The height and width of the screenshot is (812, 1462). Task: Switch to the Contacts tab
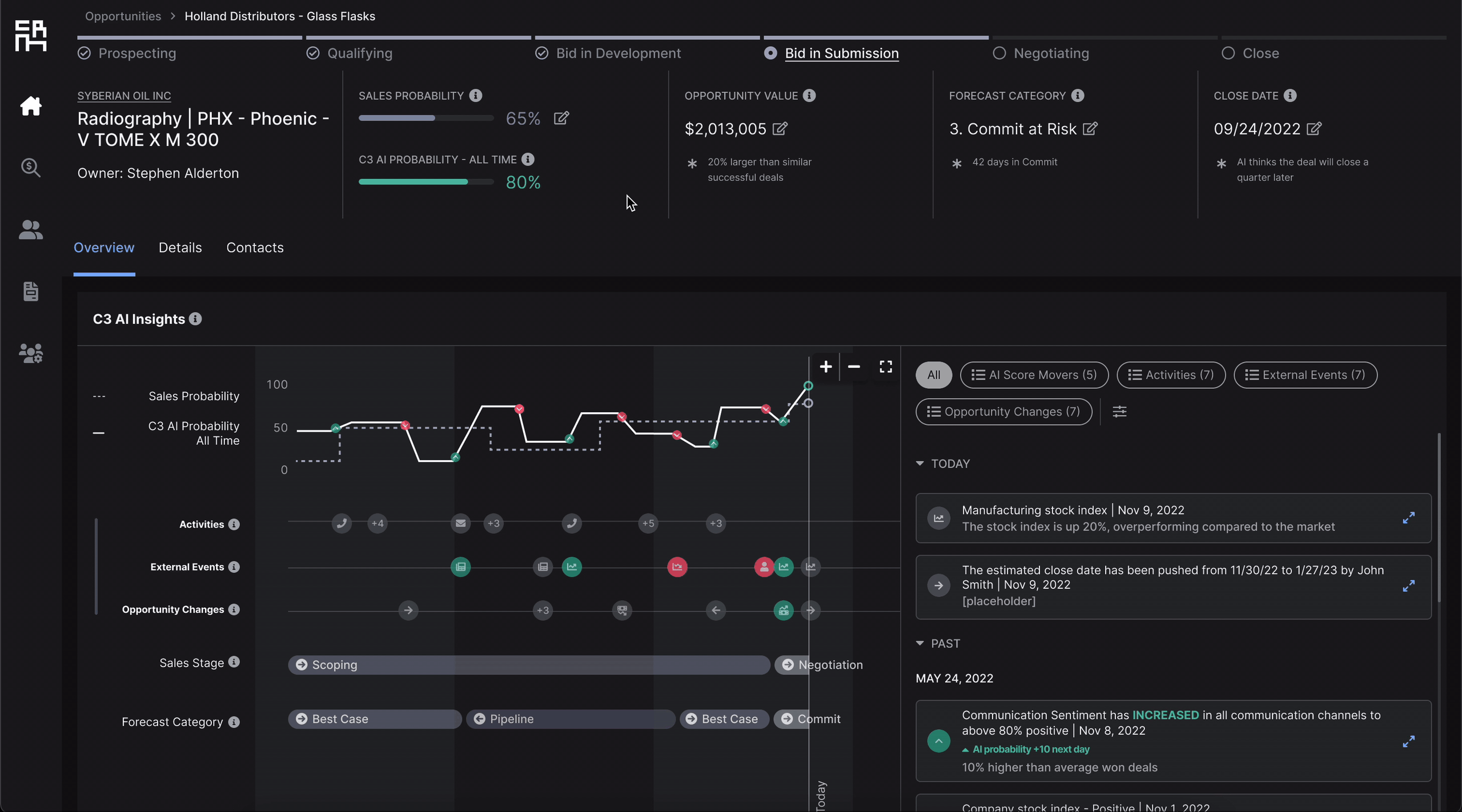pos(255,247)
